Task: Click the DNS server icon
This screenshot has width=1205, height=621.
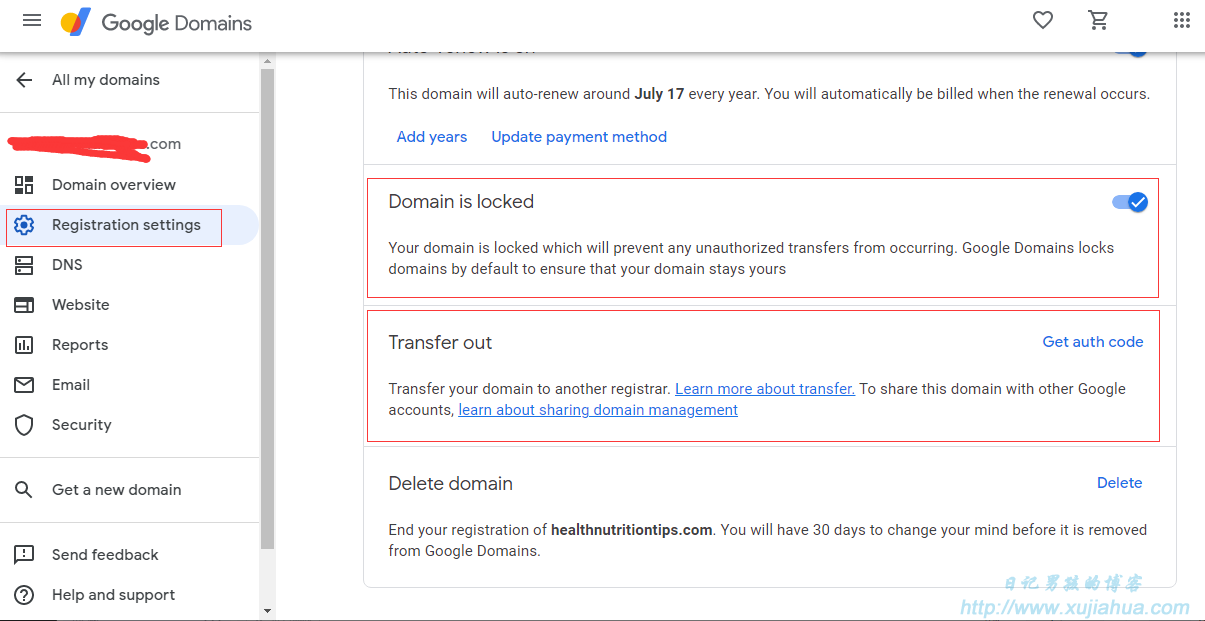Action: (24, 265)
